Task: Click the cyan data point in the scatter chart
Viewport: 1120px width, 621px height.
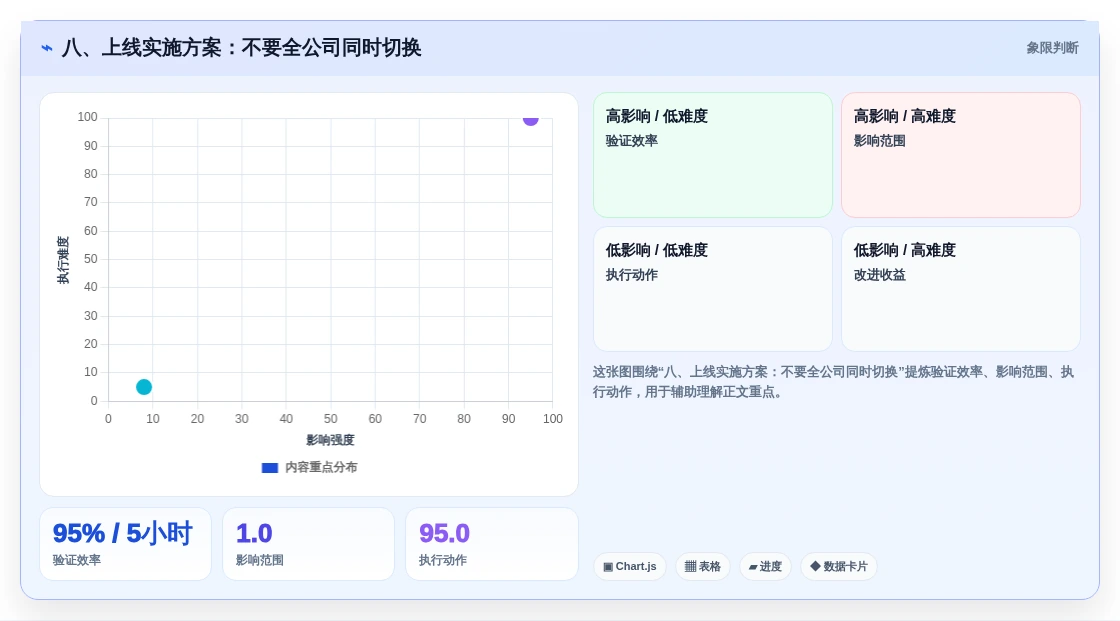Action: [144, 387]
